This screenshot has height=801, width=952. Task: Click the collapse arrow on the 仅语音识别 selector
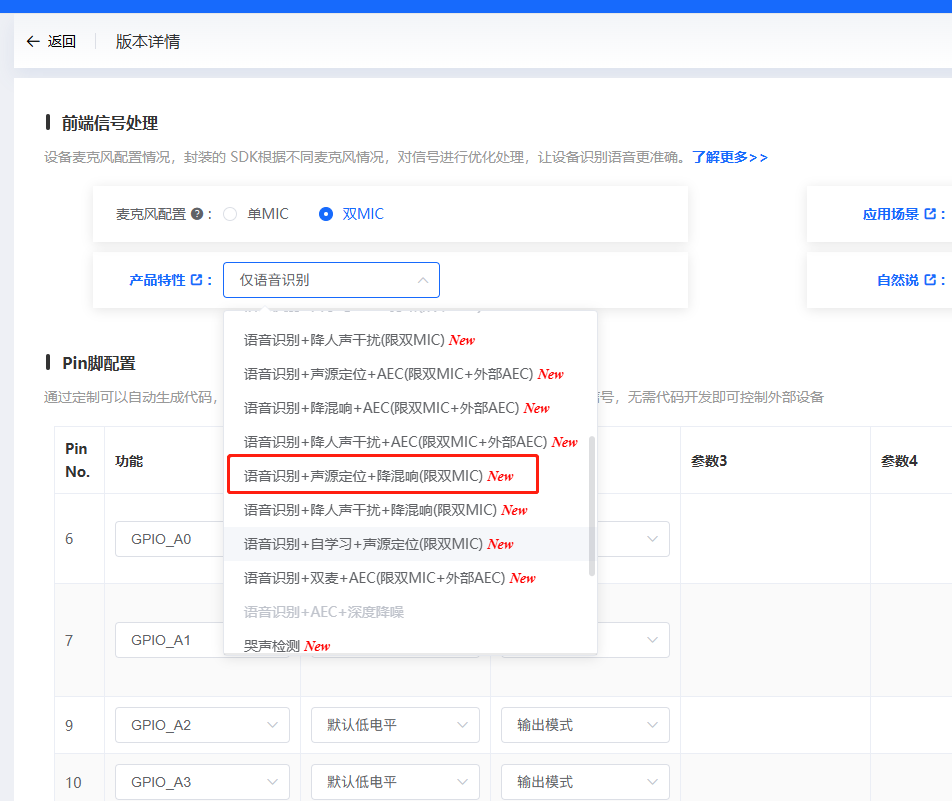424,280
